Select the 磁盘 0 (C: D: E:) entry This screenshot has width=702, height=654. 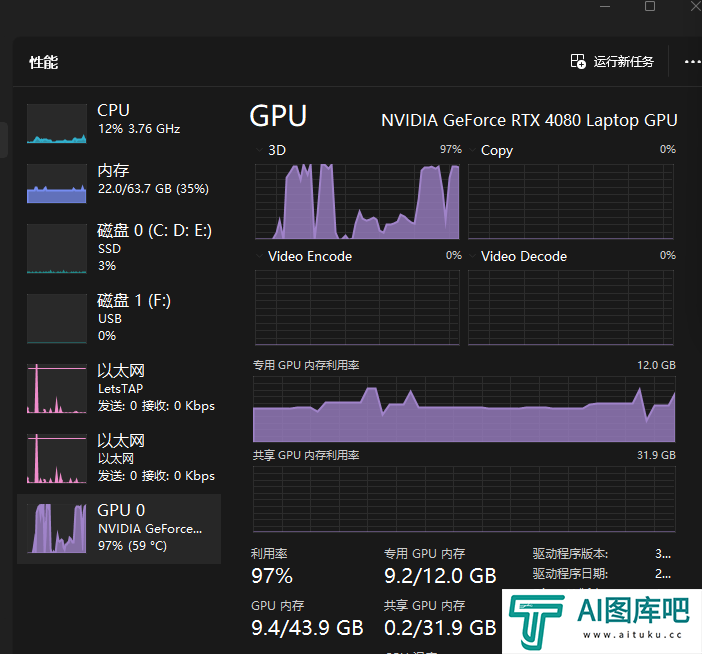coord(119,248)
